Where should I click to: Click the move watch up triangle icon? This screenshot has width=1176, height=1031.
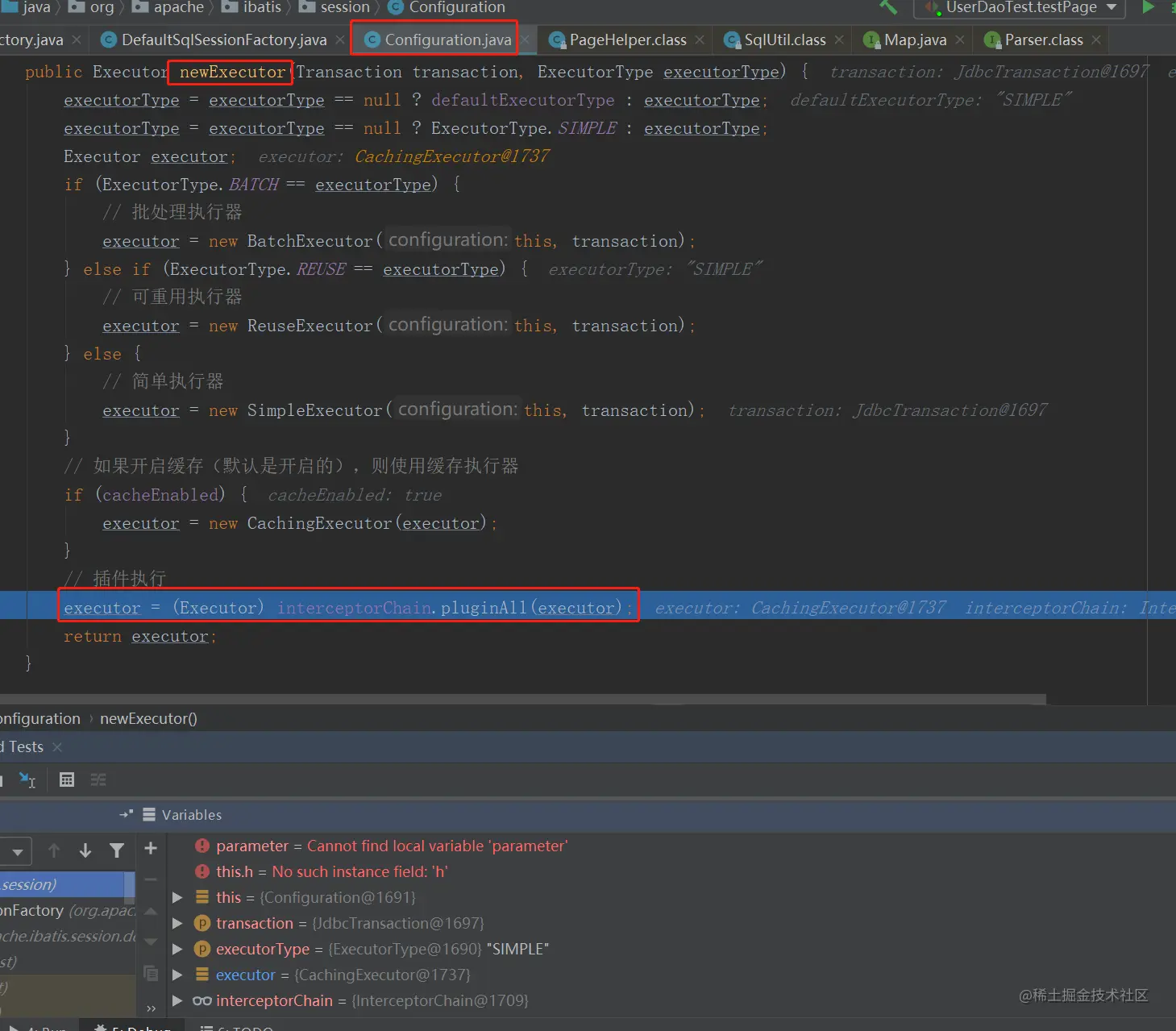pyautogui.click(x=151, y=911)
